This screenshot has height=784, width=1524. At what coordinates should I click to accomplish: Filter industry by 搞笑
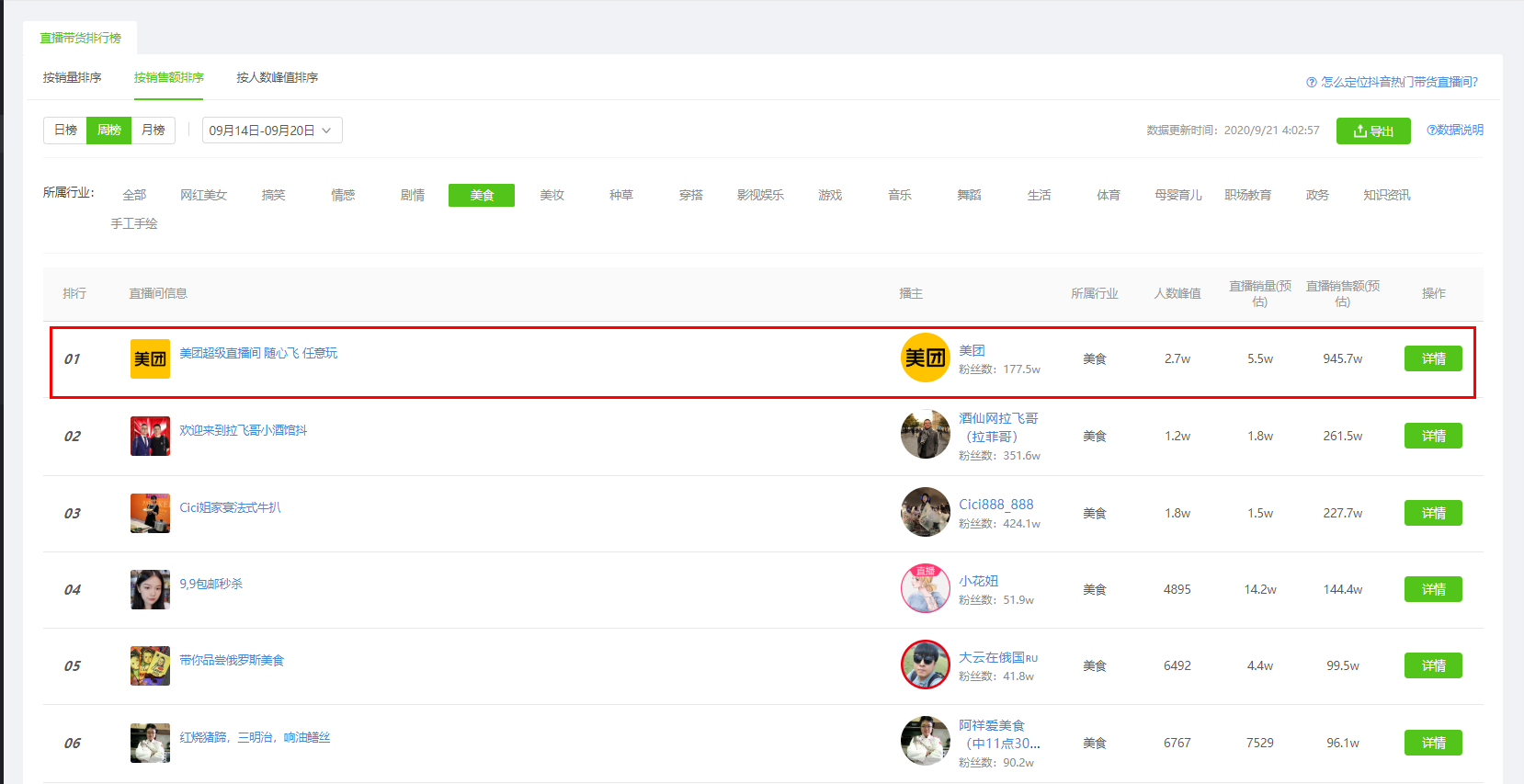[273, 195]
